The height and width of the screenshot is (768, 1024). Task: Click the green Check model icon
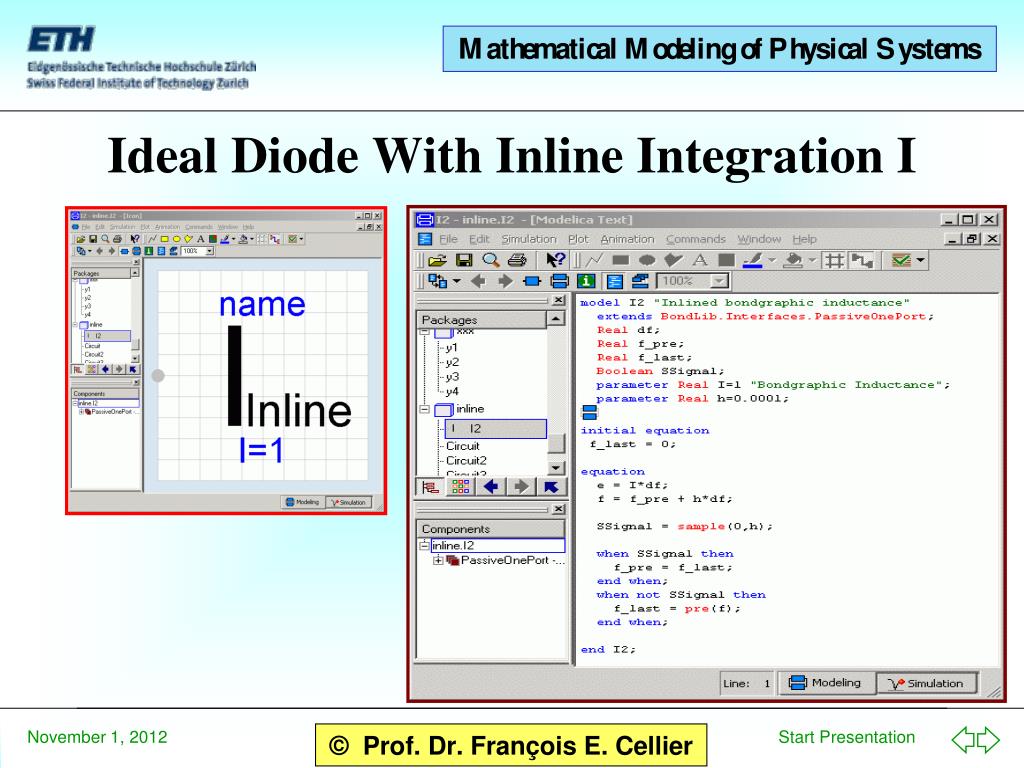[x=901, y=261]
